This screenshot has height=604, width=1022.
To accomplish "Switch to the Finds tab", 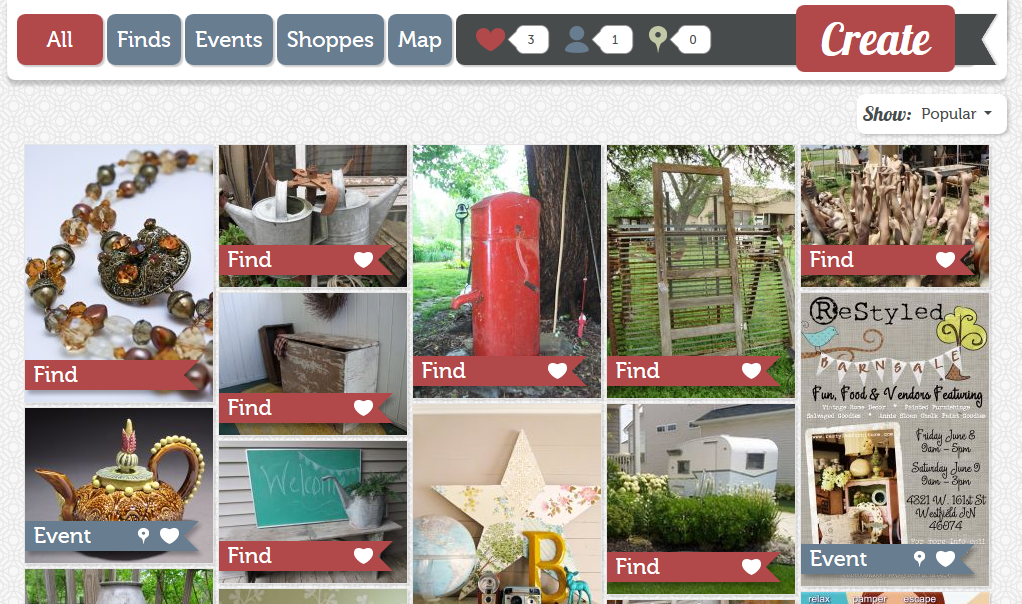I will click(144, 40).
